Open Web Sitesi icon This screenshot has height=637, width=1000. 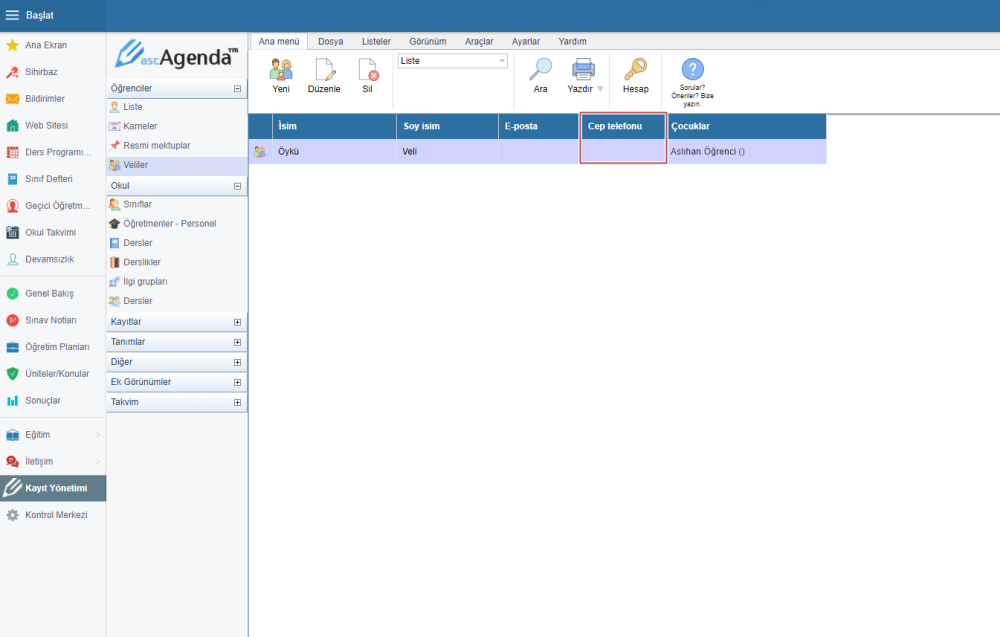click(x=12, y=126)
